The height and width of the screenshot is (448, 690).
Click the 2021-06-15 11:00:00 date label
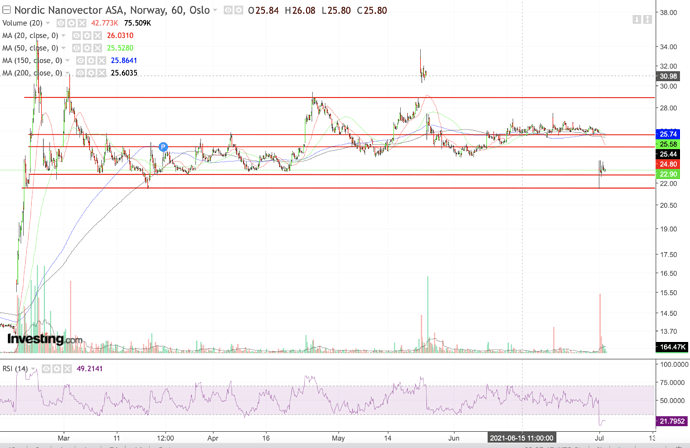(521, 438)
